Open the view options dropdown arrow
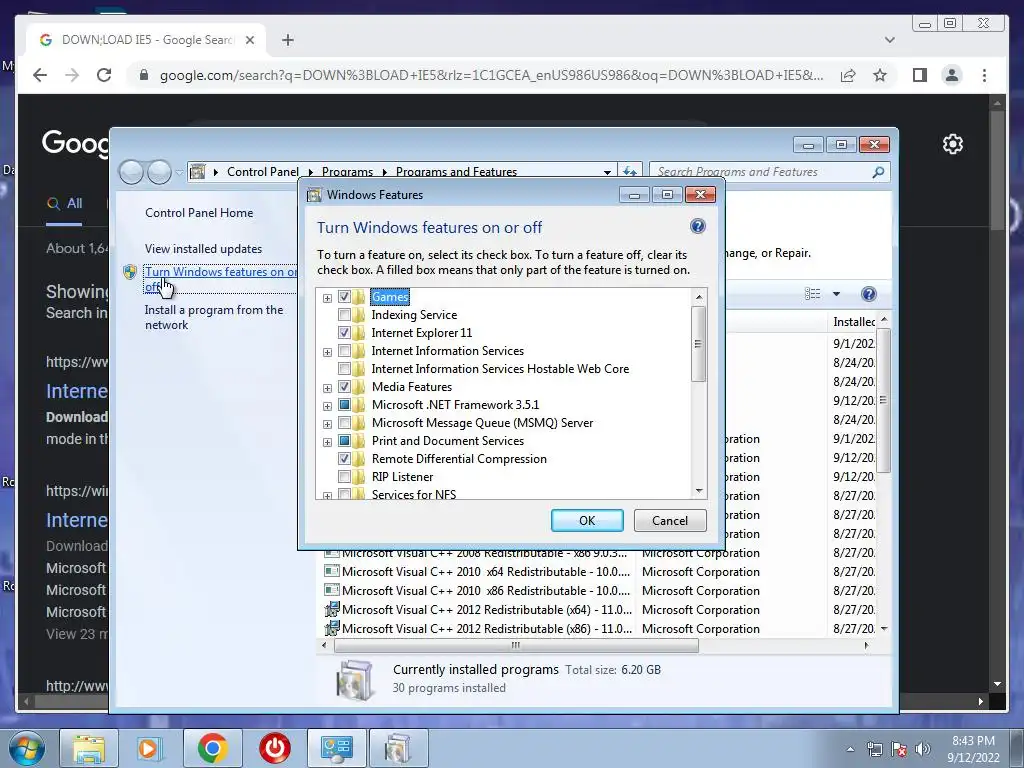The image size is (1024, 768). click(x=836, y=294)
